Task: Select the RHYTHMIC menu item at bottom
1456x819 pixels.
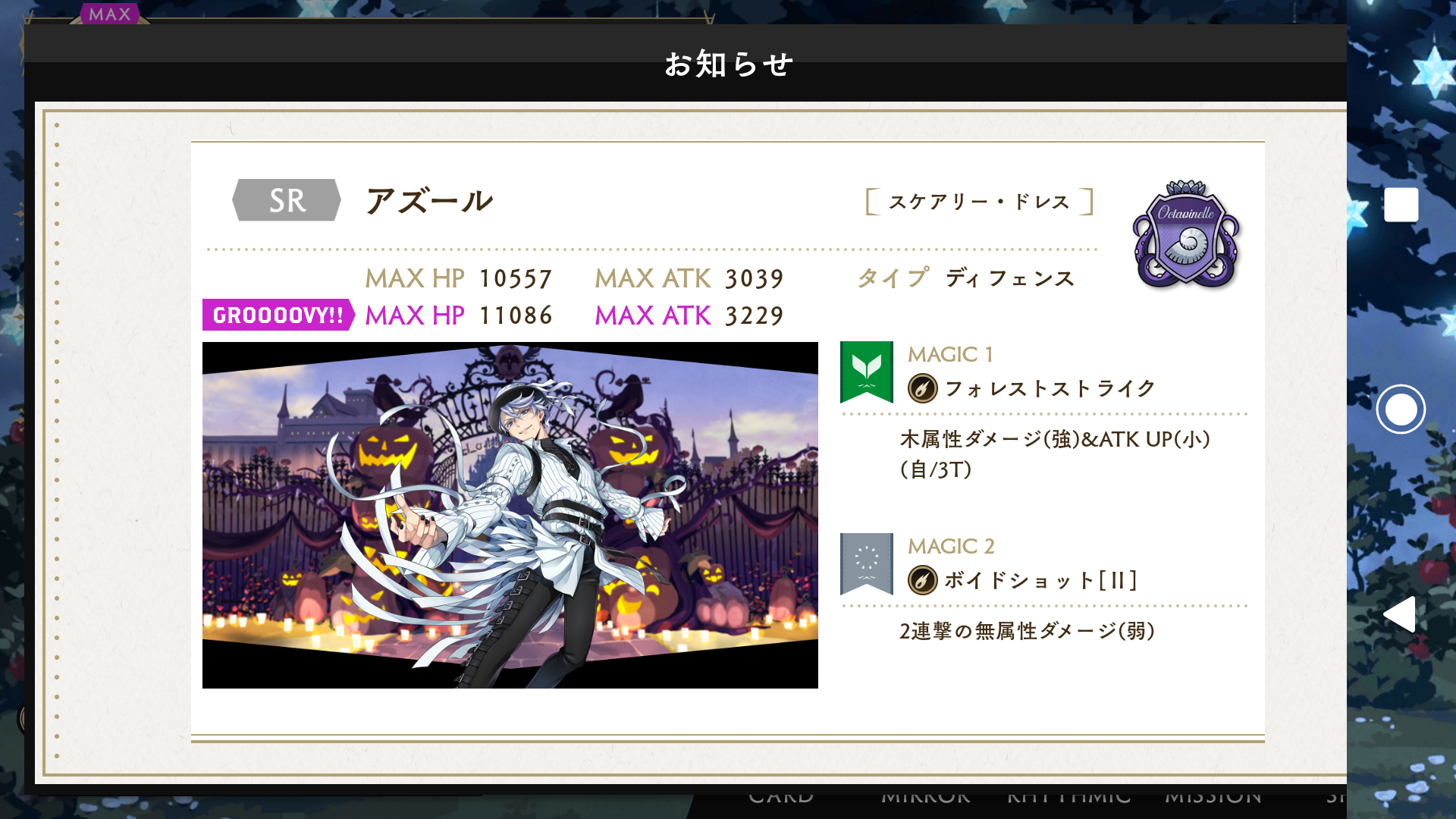Action: [x=1069, y=796]
